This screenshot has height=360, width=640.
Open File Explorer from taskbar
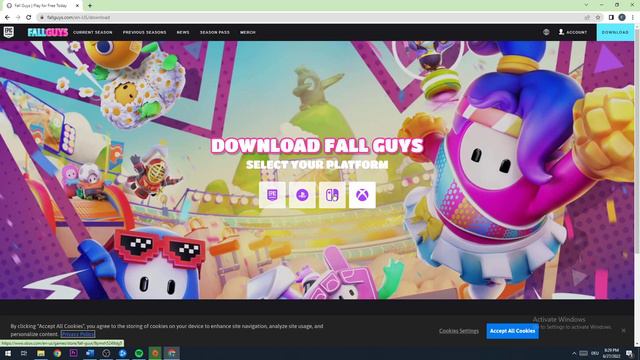click(41, 353)
